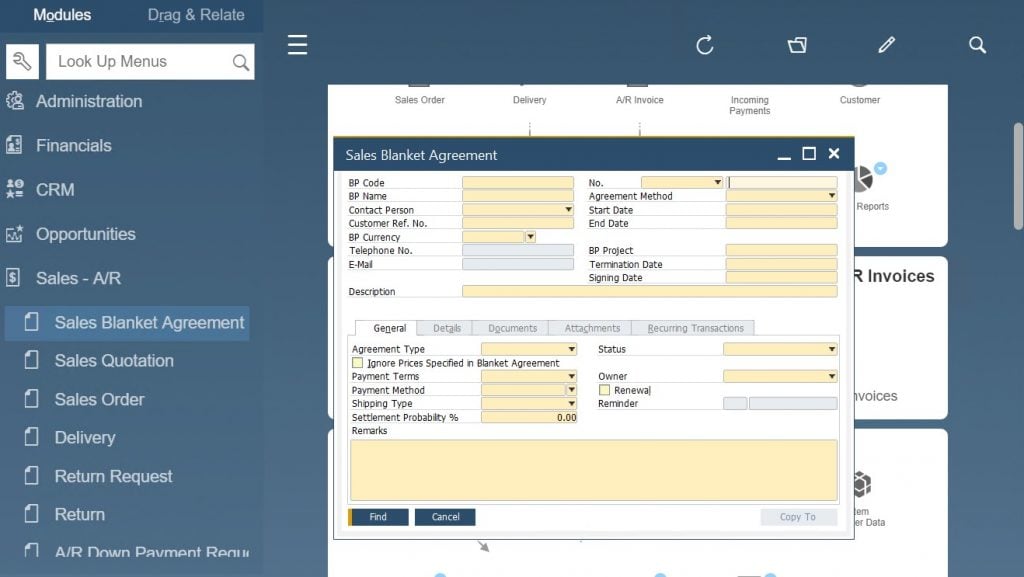The height and width of the screenshot is (577, 1024).
Task: Click the refresh icon in the top toolbar
Action: coord(705,45)
